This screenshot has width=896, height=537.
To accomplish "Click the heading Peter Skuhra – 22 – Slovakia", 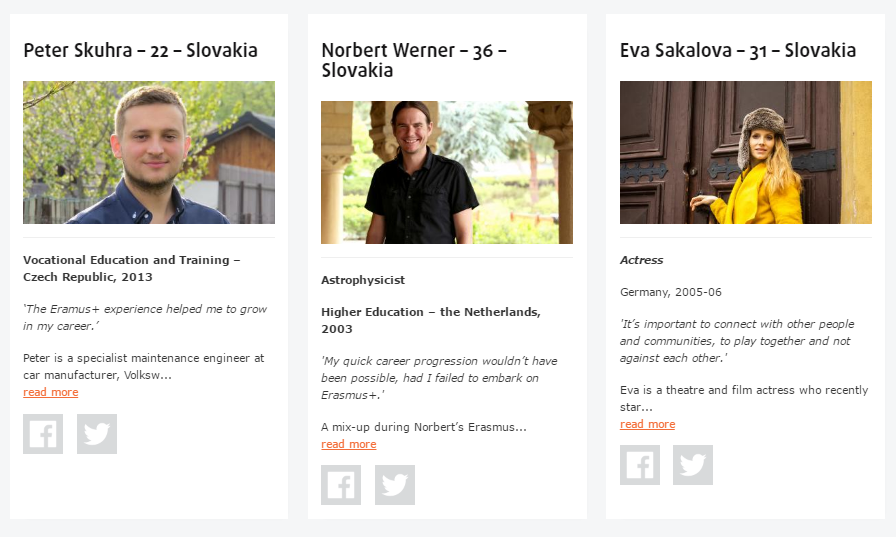I will click(141, 50).
